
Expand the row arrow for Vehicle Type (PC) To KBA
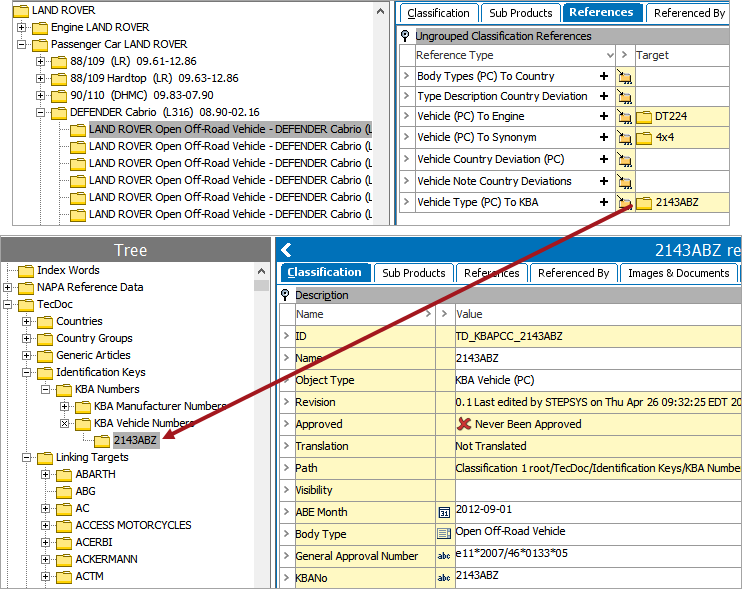tap(406, 202)
